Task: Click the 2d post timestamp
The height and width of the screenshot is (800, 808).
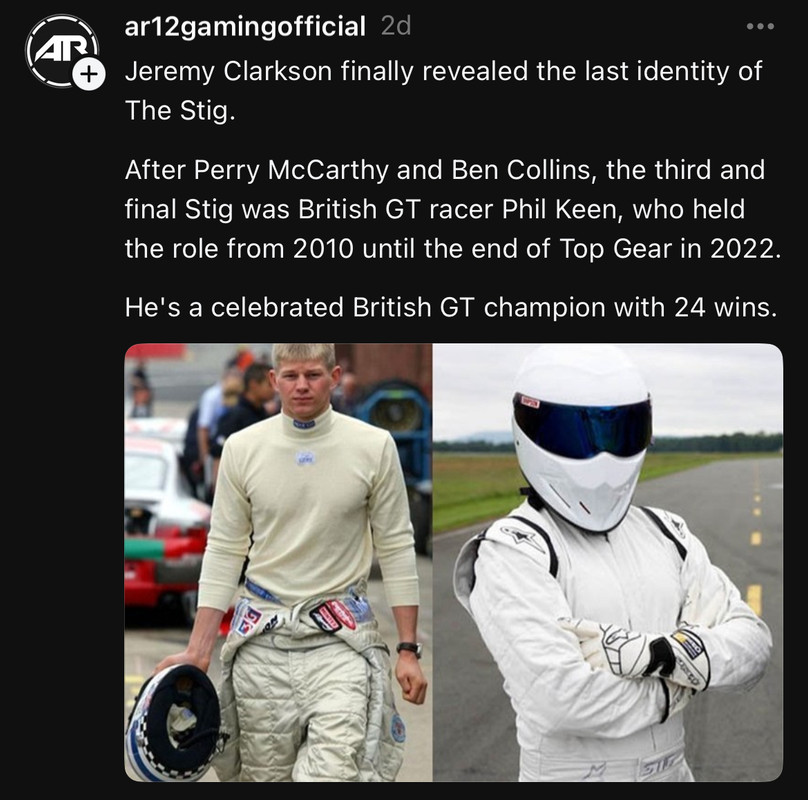Action: click(x=396, y=26)
